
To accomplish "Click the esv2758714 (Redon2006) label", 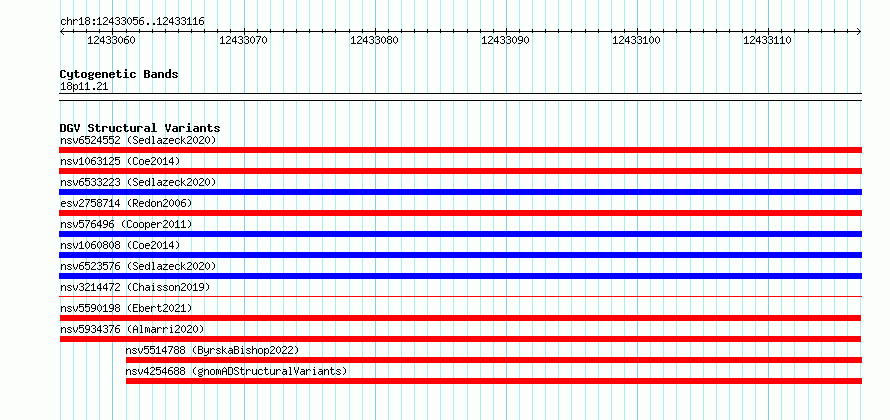I will (126, 203).
